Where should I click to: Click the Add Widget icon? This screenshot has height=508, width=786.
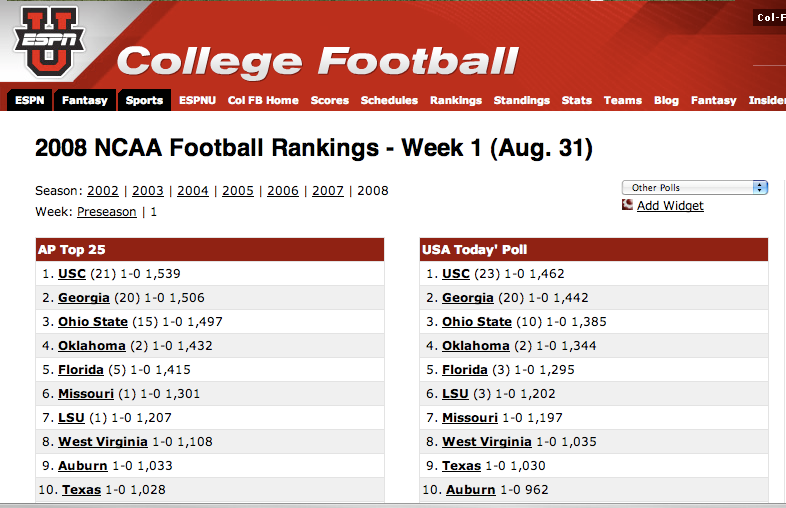point(628,205)
